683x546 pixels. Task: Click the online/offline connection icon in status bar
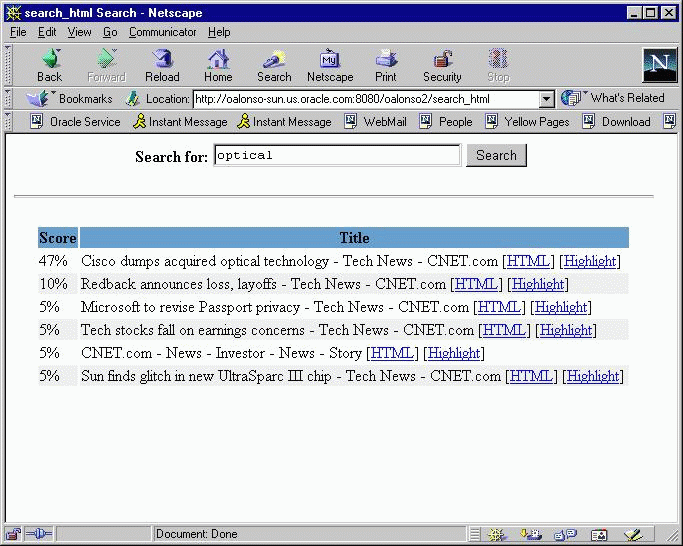[39, 534]
